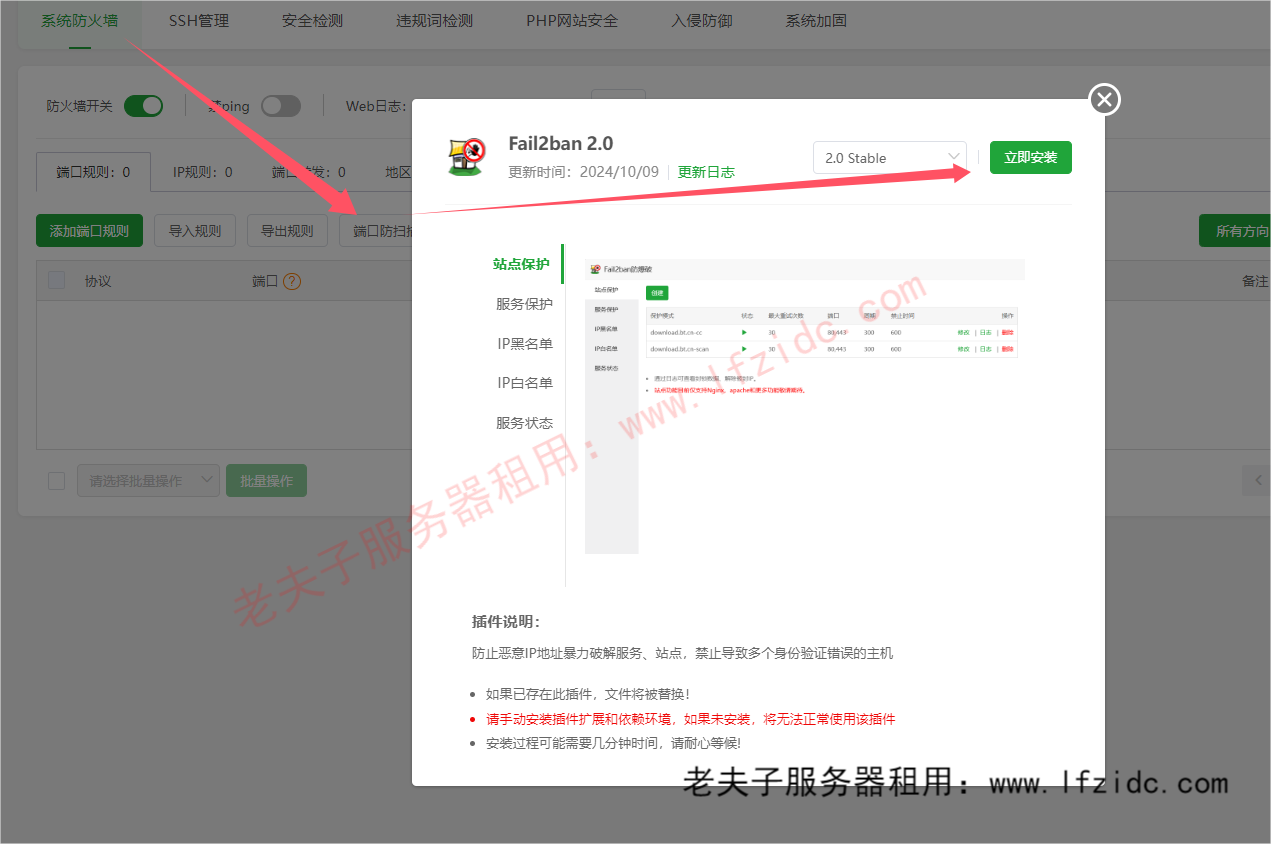Switch to the 系统加固 tab

[816, 20]
